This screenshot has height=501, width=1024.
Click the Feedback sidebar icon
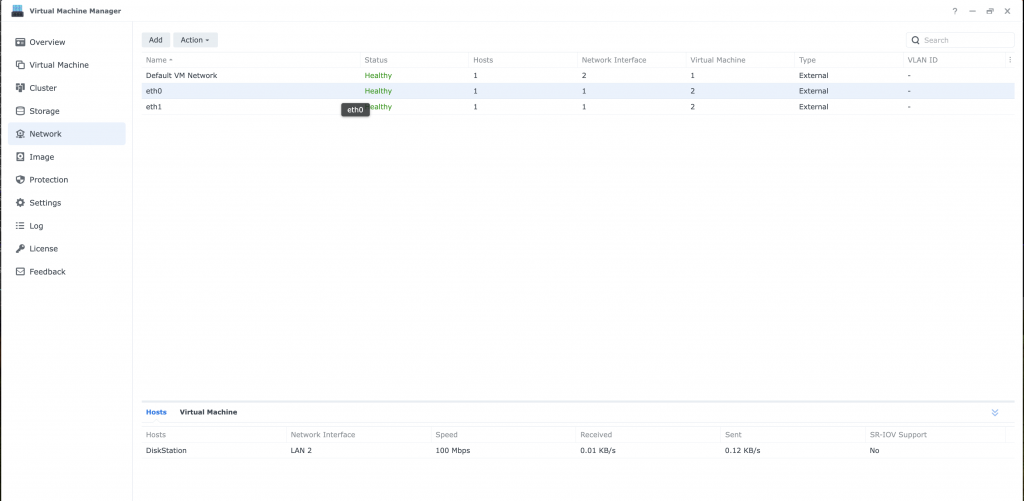tap(20, 272)
